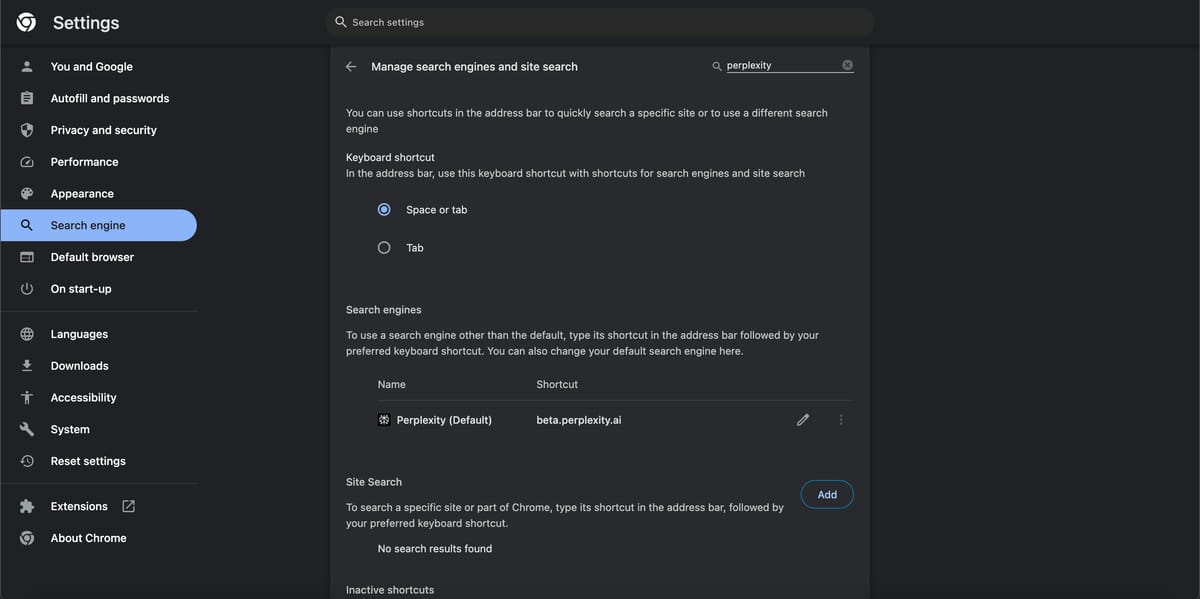Viewport: 1200px width, 599px height.
Task: Click the Perplexity favicon in the list
Action: click(384, 421)
